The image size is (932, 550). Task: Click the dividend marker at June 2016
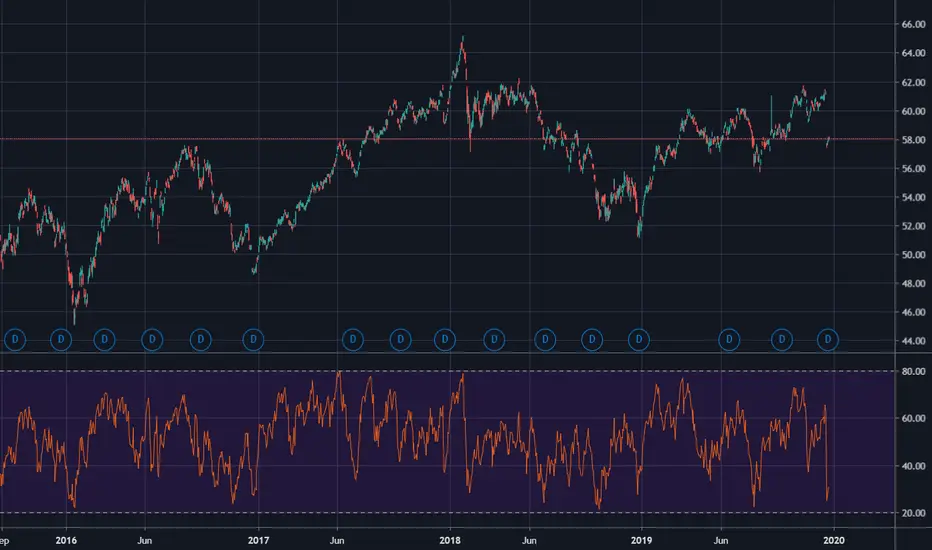click(x=152, y=340)
